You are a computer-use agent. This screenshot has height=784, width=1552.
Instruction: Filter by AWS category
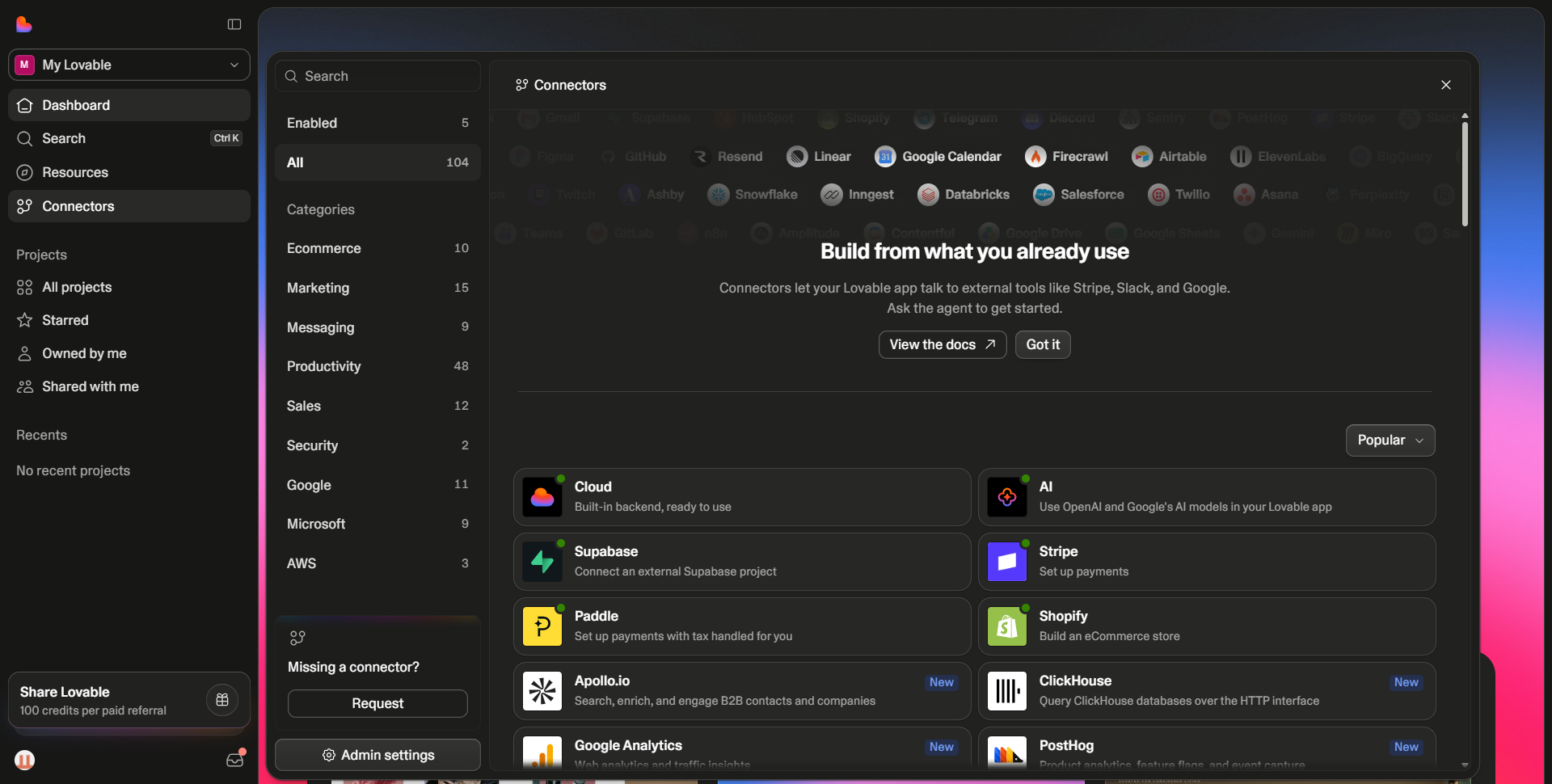point(377,563)
